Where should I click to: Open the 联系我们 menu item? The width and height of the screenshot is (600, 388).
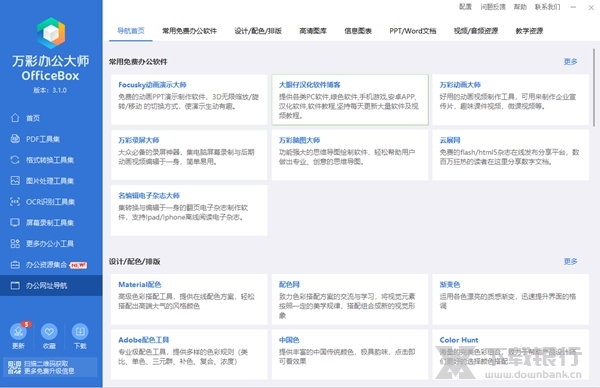click(548, 7)
